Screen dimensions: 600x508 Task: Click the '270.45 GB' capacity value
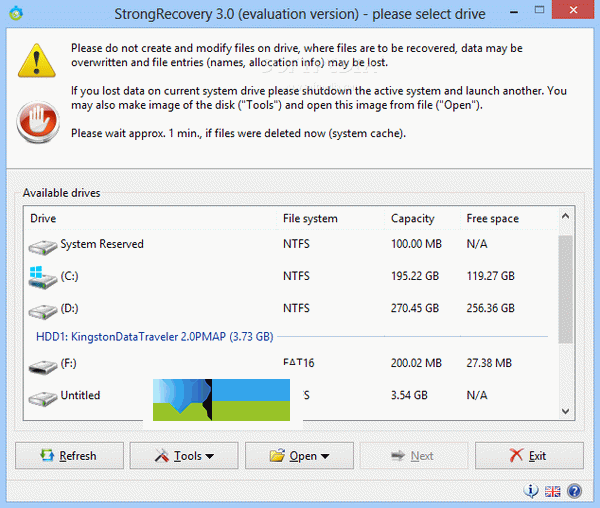coord(415,308)
